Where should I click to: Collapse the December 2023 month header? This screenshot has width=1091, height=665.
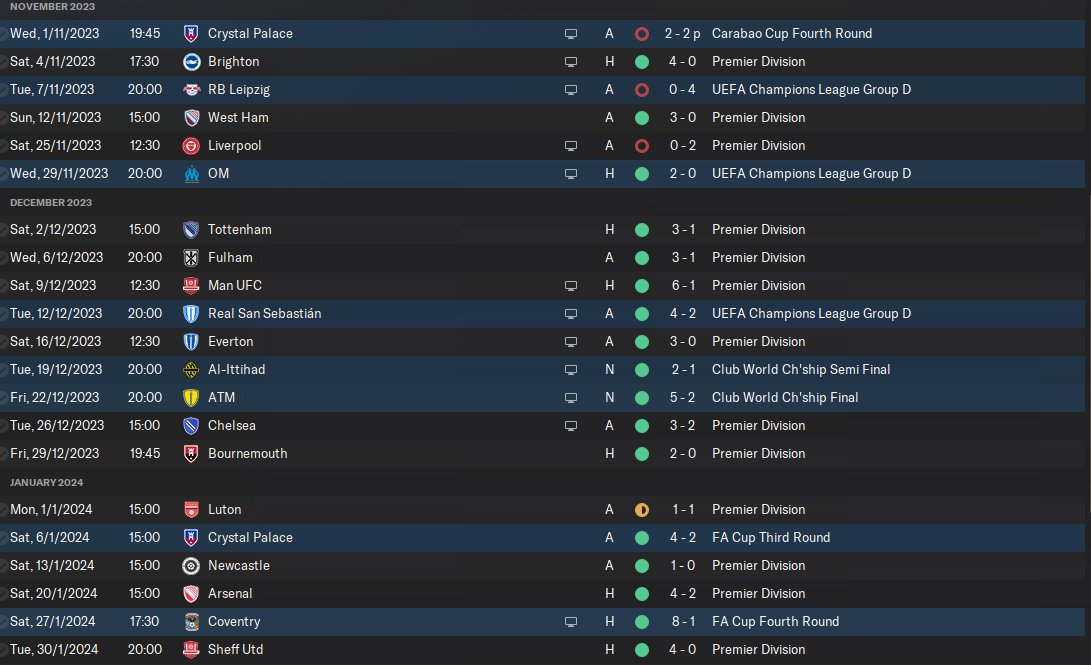(x=51, y=202)
